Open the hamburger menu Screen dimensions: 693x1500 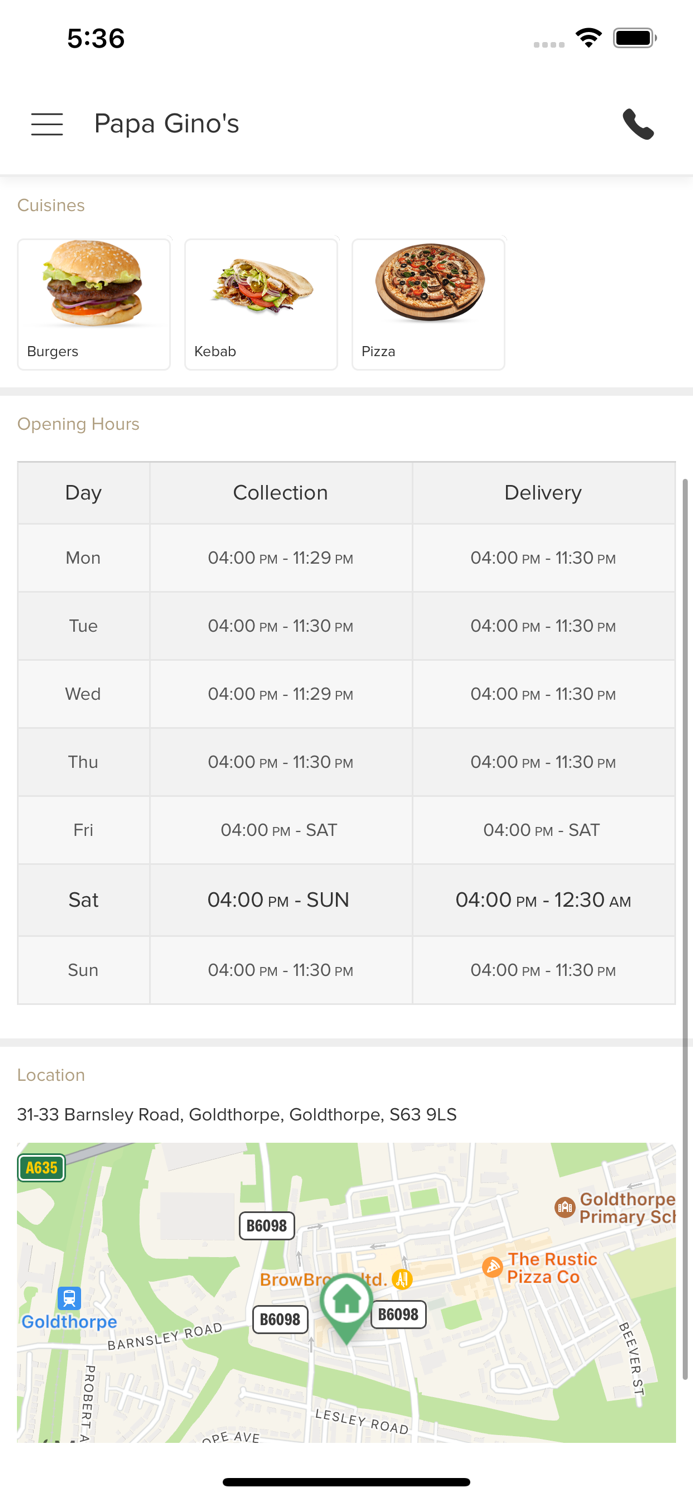(x=47, y=124)
